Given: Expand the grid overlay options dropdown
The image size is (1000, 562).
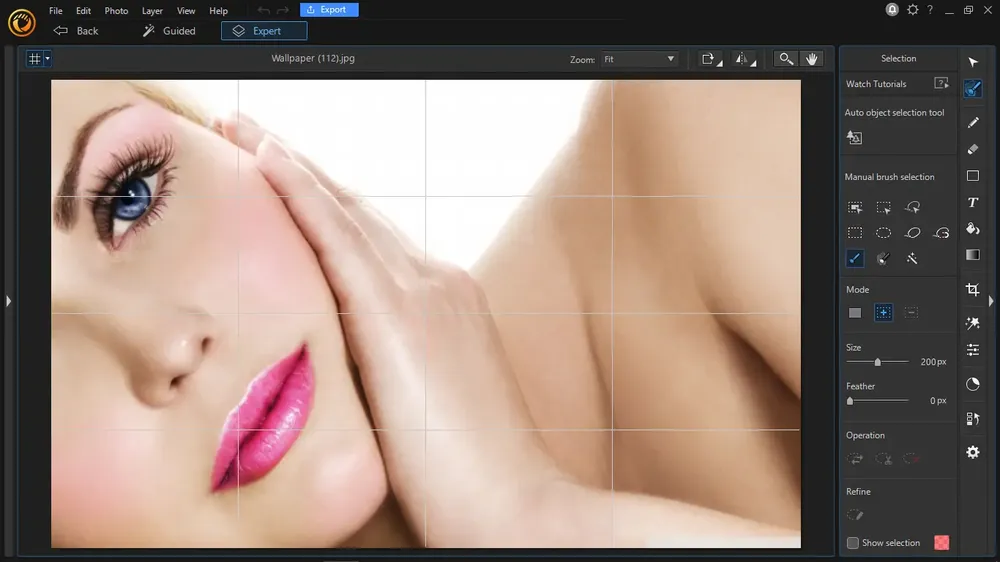Looking at the screenshot, I should (46, 59).
